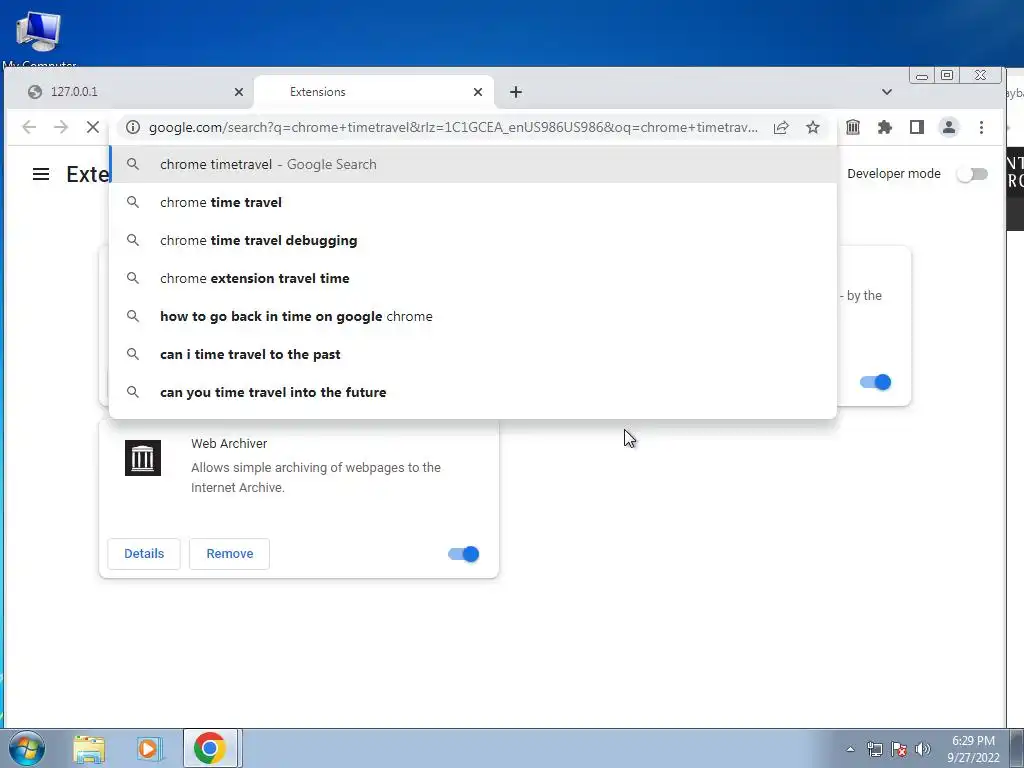Close the 127.0.0.1 tab
1024x768 pixels.
coord(239,92)
